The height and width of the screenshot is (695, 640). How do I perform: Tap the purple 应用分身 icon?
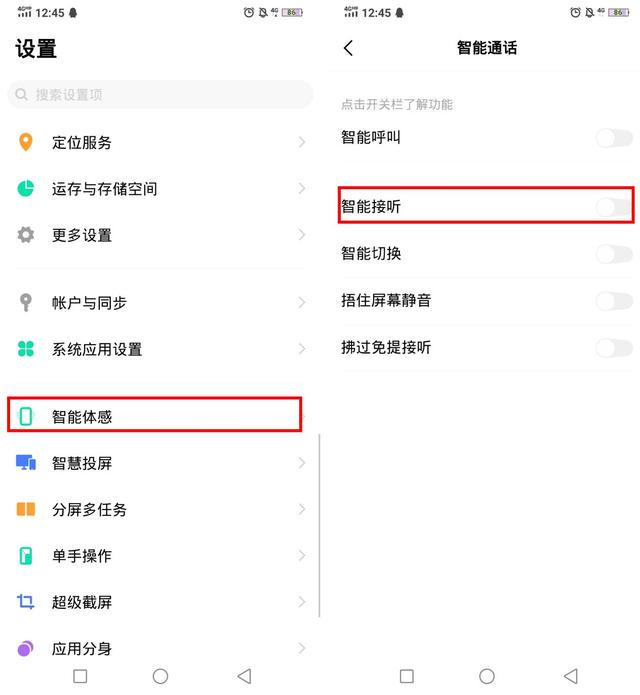coord(26,648)
